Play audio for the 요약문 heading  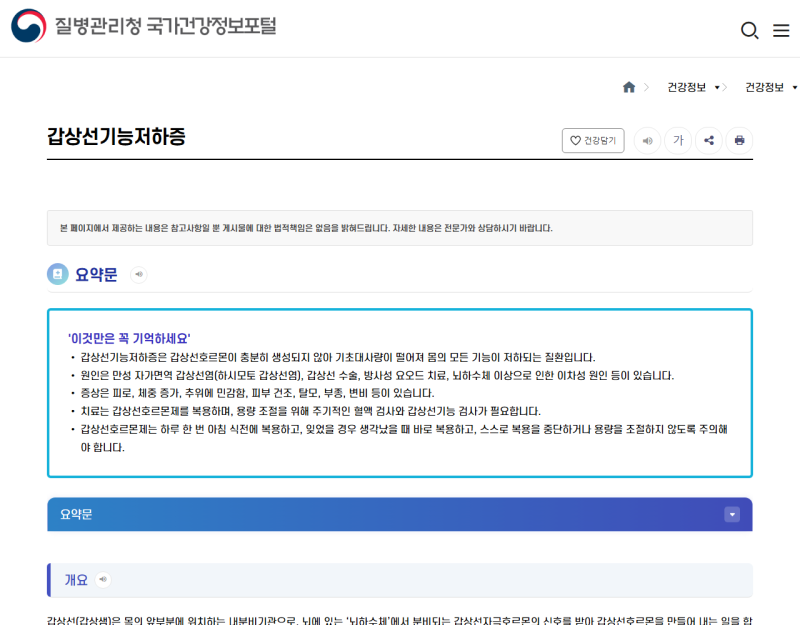tap(139, 274)
